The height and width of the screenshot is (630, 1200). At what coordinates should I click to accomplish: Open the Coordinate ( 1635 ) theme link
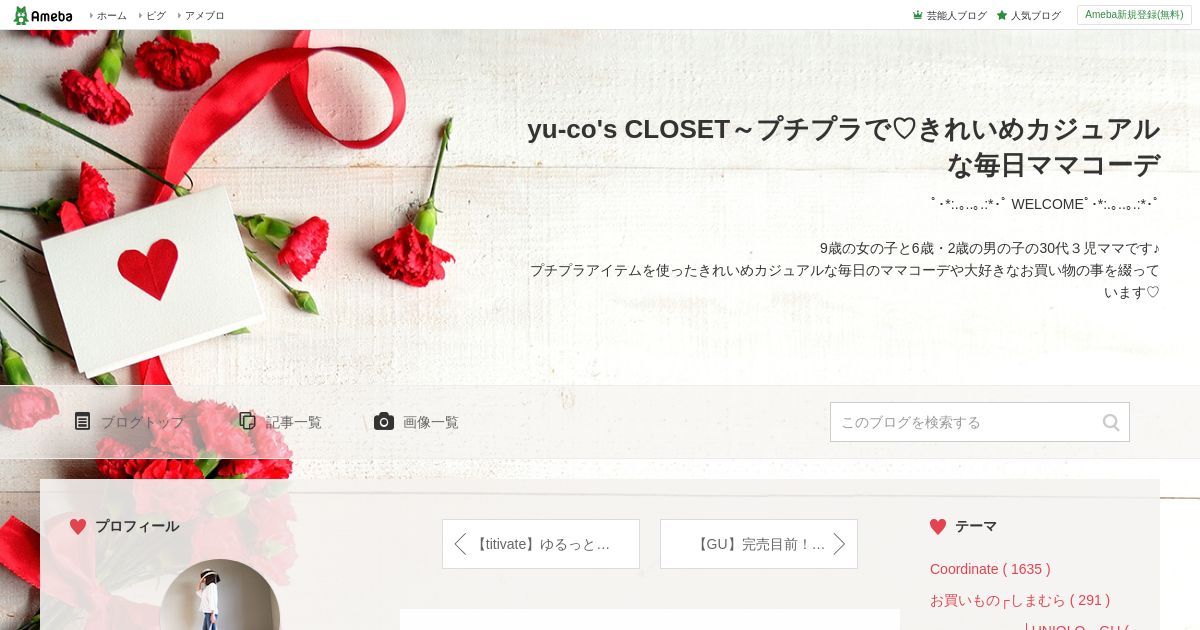(990, 569)
